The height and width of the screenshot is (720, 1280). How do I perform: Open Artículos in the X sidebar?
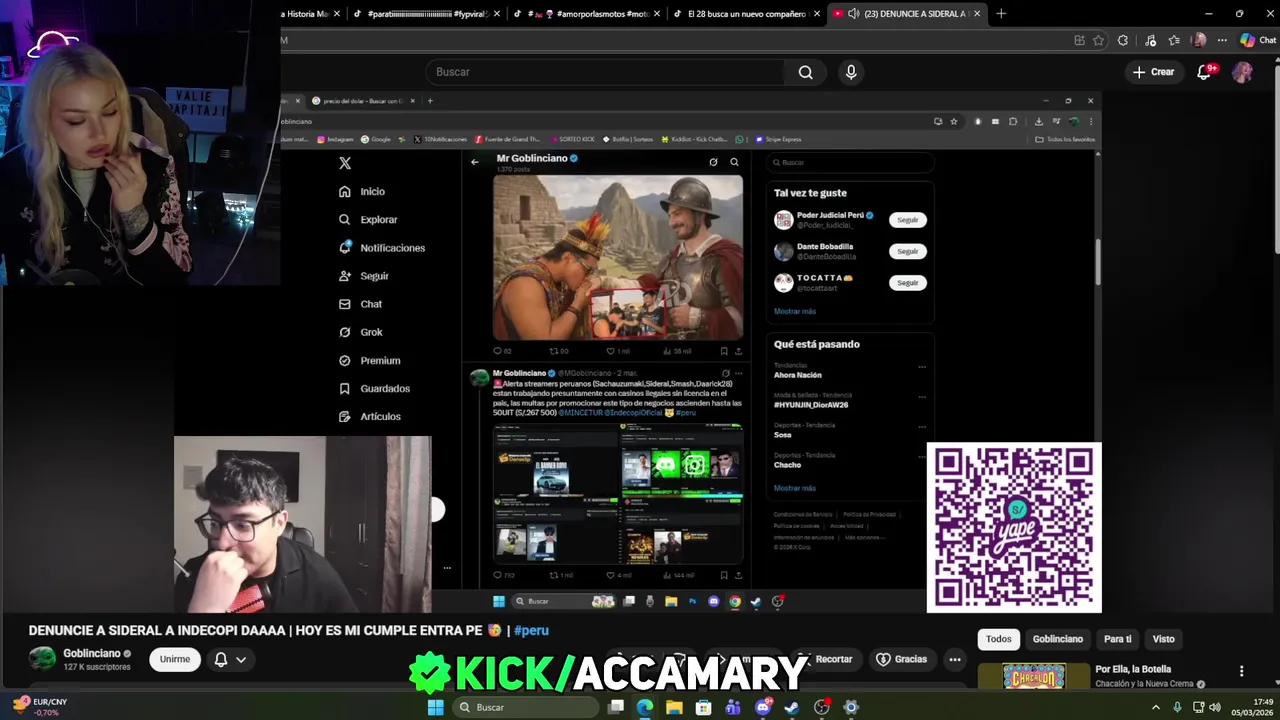coord(370,416)
